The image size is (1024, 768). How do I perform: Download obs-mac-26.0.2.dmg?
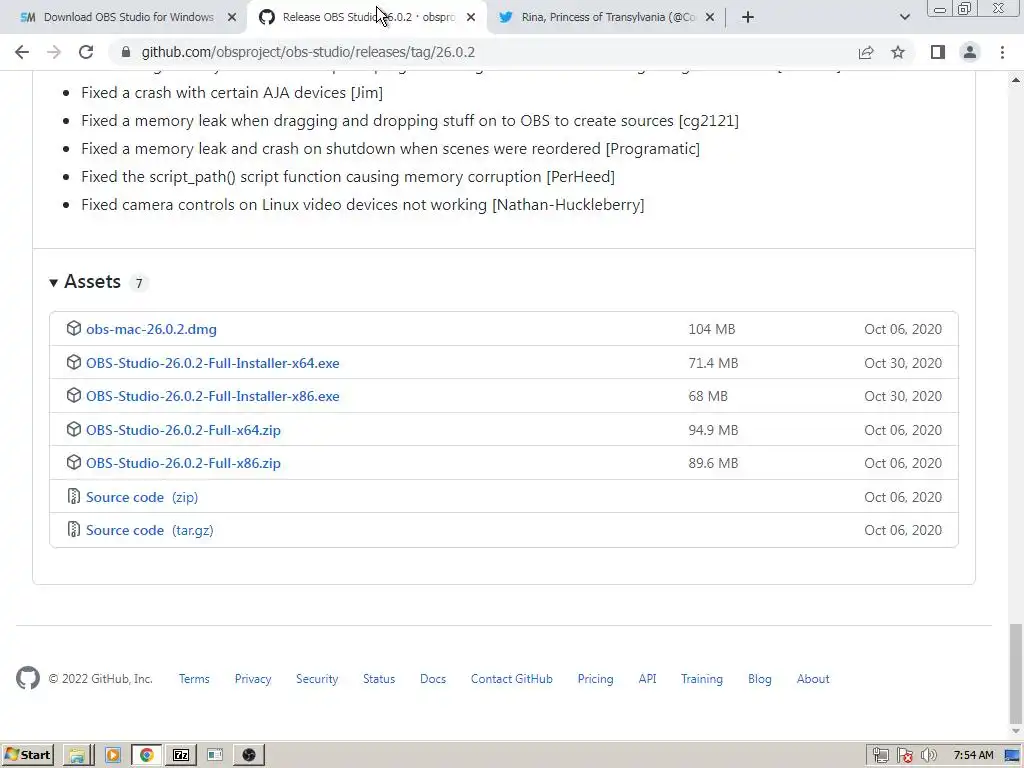[151, 329]
